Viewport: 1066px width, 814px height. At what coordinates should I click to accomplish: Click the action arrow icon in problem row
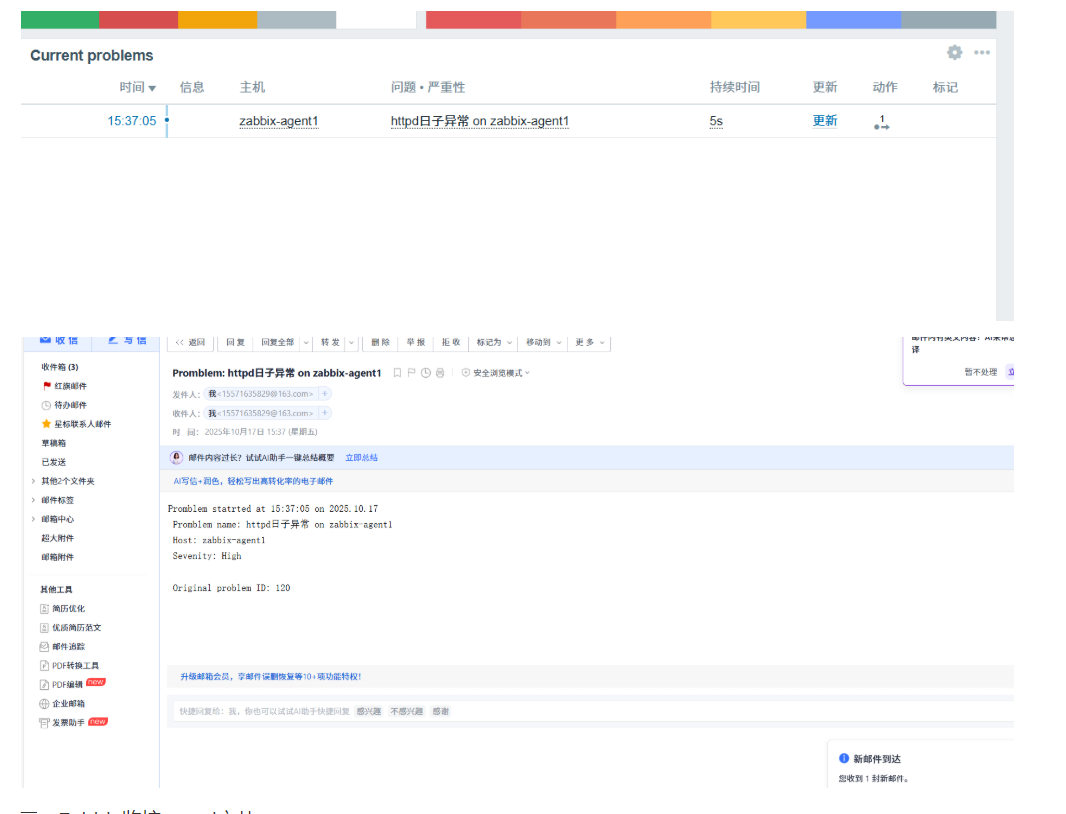[882, 122]
